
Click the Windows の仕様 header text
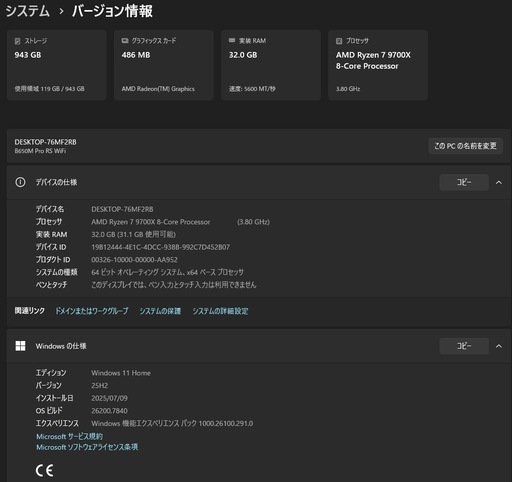61,346
